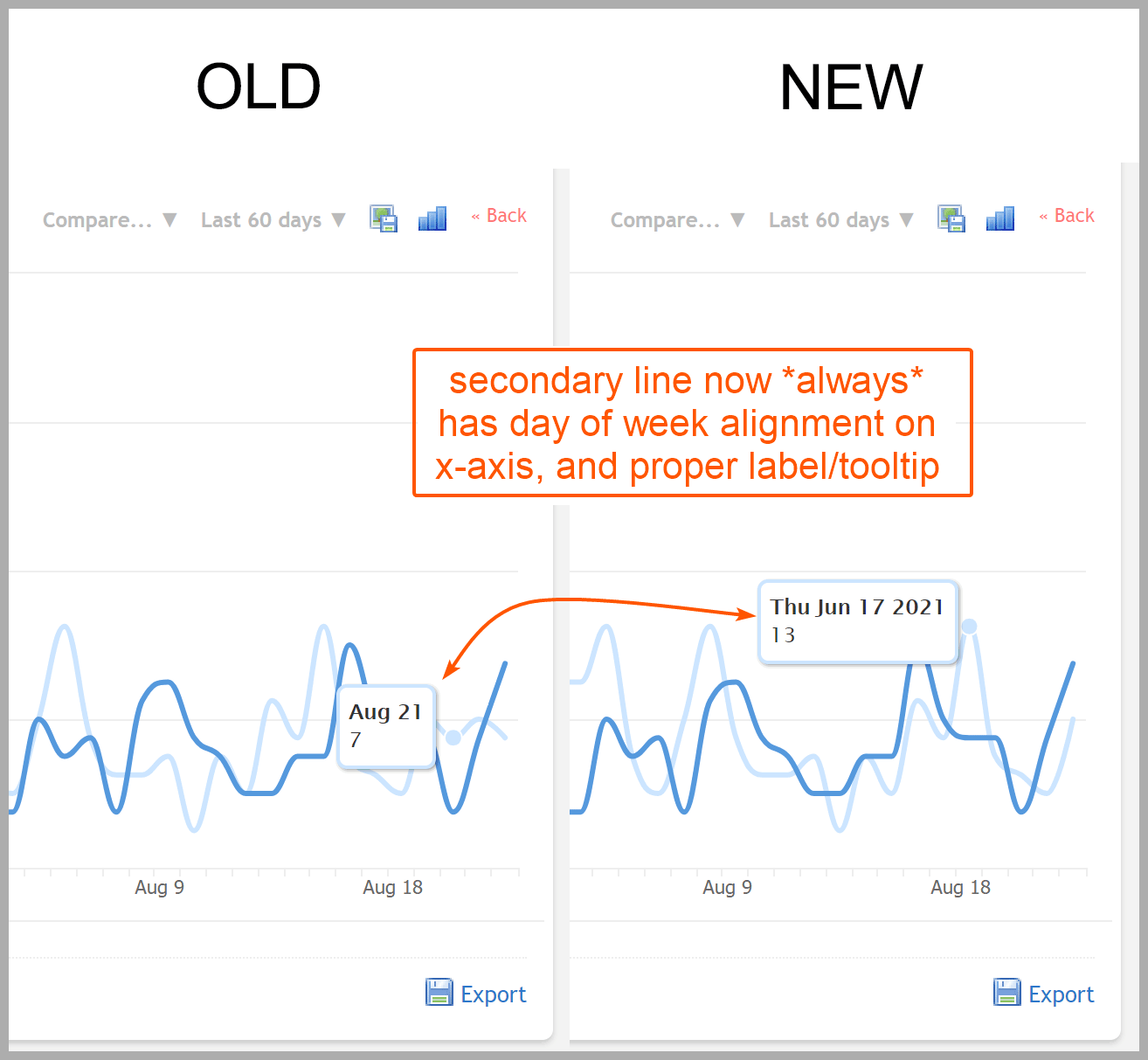Image resolution: width=1148 pixels, height=1060 pixels.
Task: Click the save chart image icon in NEW panel
Action: tap(951, 218)
